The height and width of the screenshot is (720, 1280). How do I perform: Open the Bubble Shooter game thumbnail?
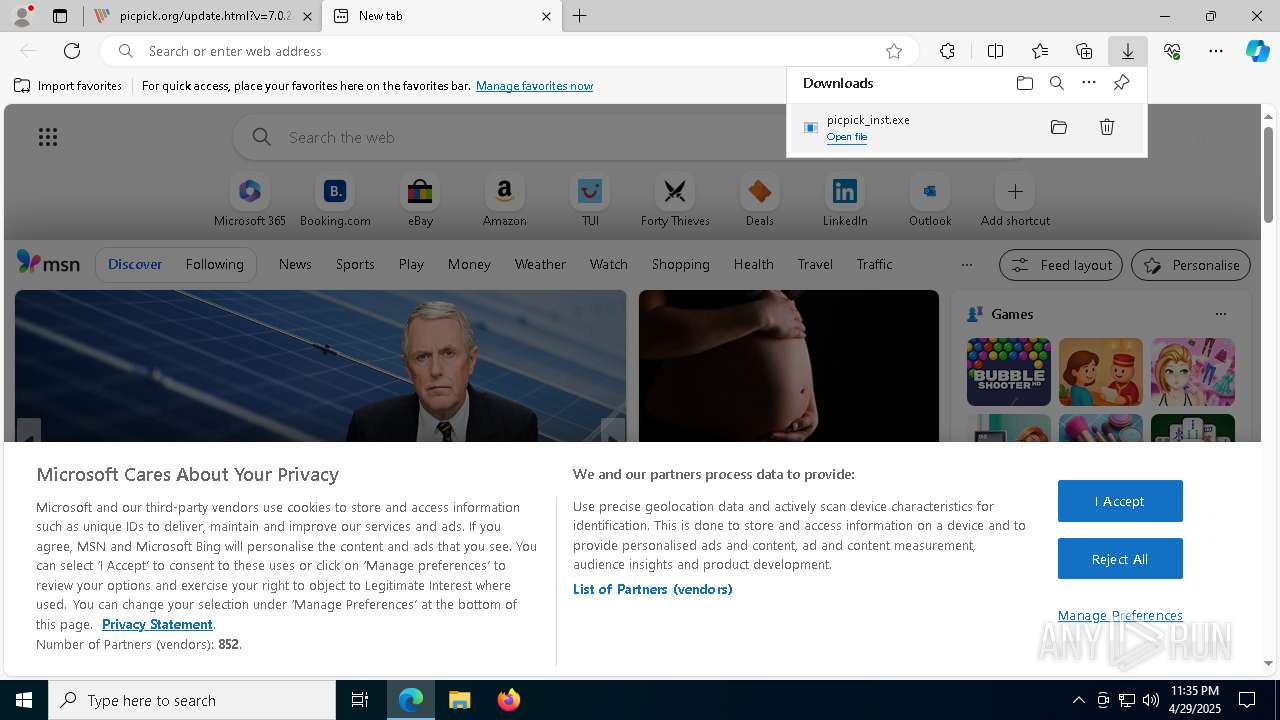[x=1009, y=372]
